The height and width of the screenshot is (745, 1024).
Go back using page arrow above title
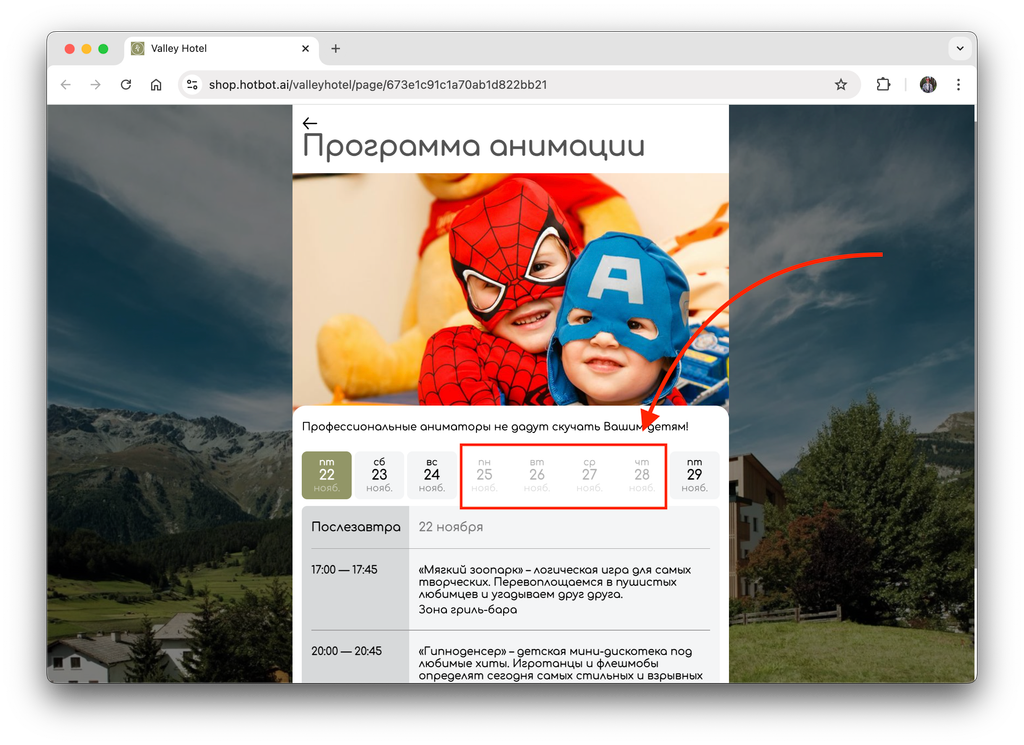[310, 123]
